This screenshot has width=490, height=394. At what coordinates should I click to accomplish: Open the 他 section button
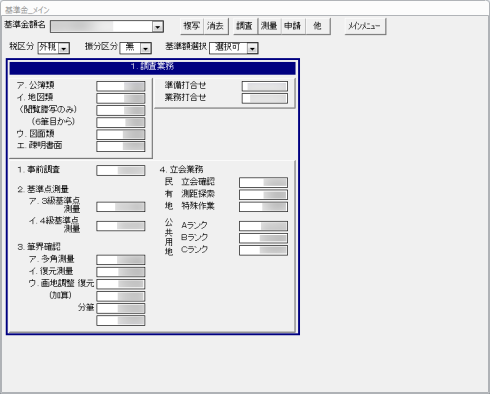[318, 26]
